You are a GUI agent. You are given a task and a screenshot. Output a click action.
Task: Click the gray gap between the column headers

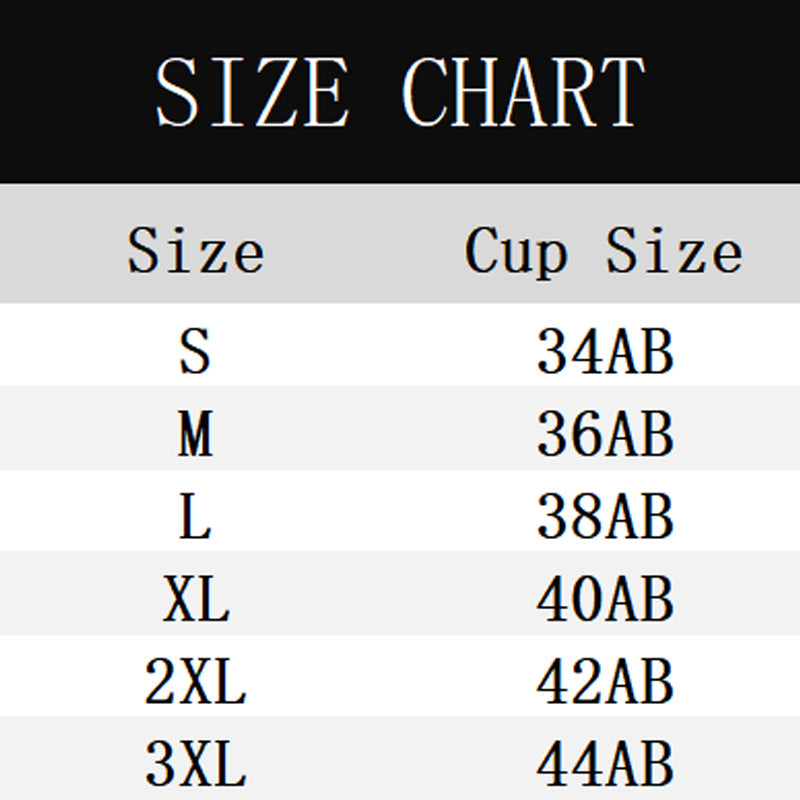(365, 250)
